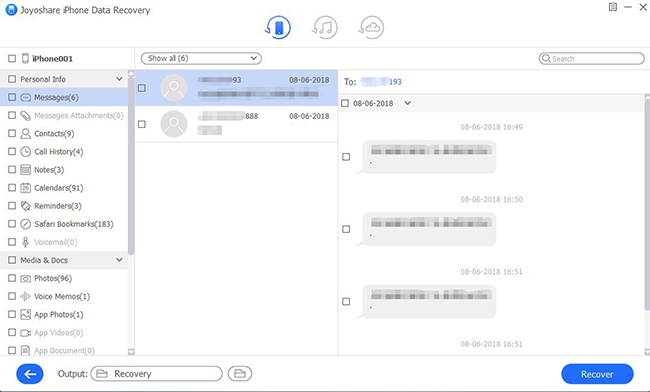Collapse the 08-06-2018 message group chevron

407,103
